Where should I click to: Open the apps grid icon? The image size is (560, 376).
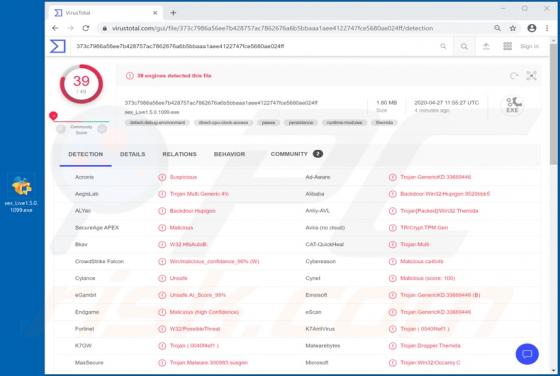point(508,46)
